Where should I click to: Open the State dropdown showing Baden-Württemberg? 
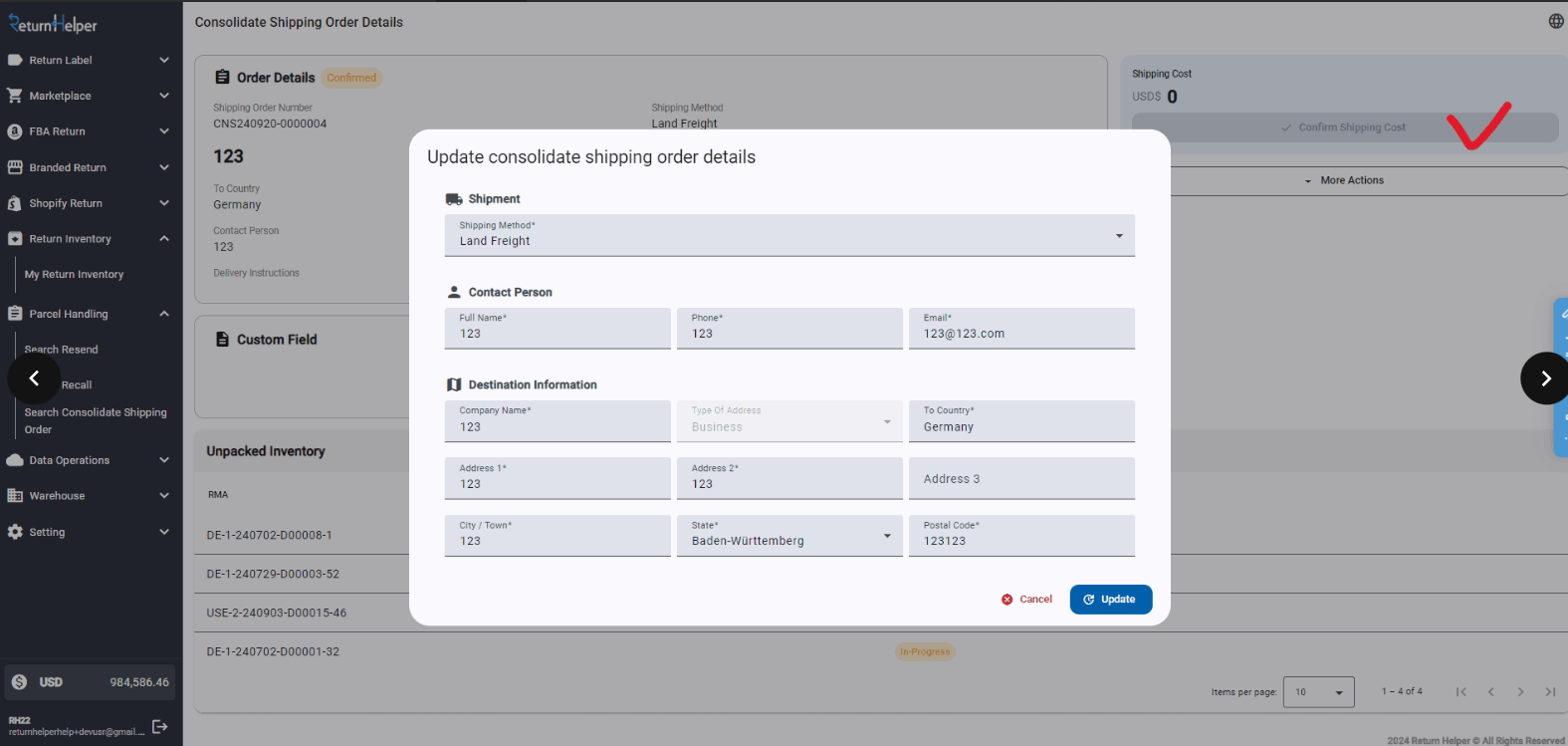pyautogui.click(x=788, y=536)
